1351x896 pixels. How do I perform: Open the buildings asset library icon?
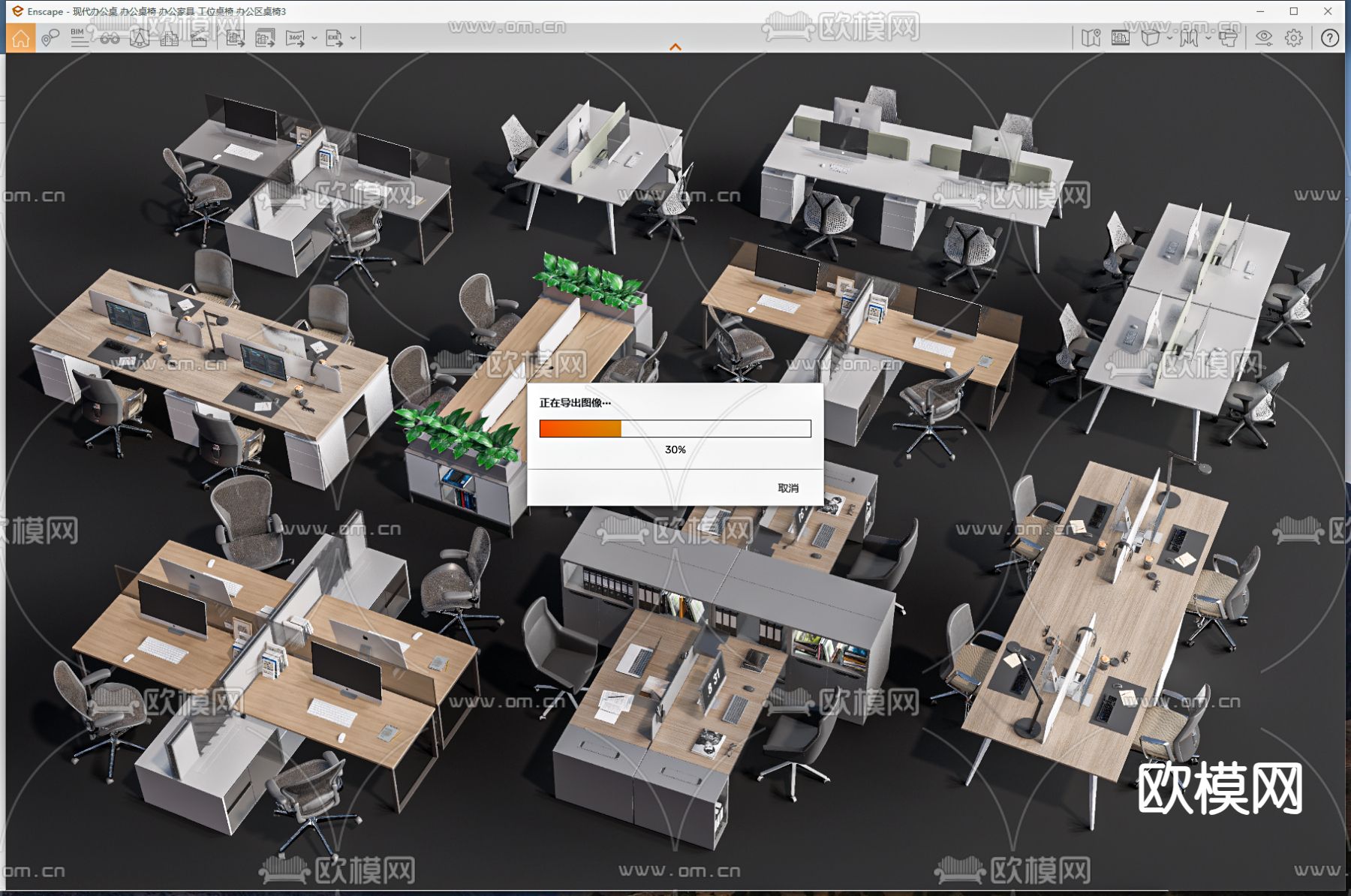(x=170, y=38)
